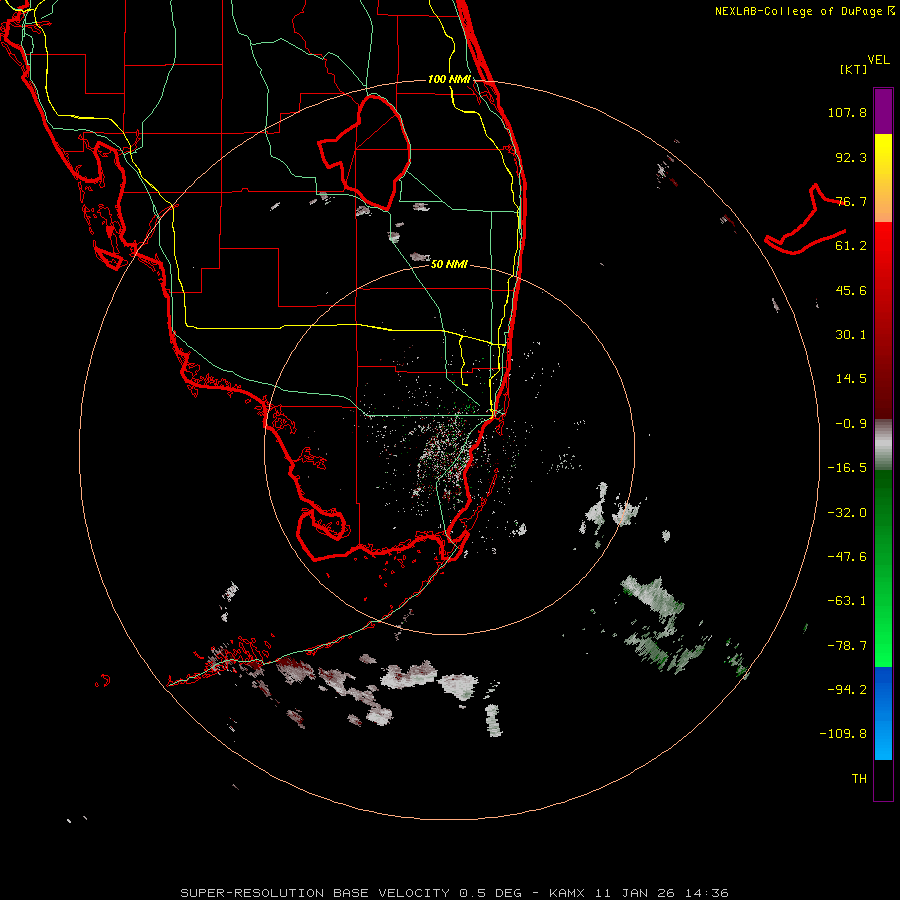Select the -78.7 legend value
Viewport: 900px width, 900px height.
pos(847,646)
